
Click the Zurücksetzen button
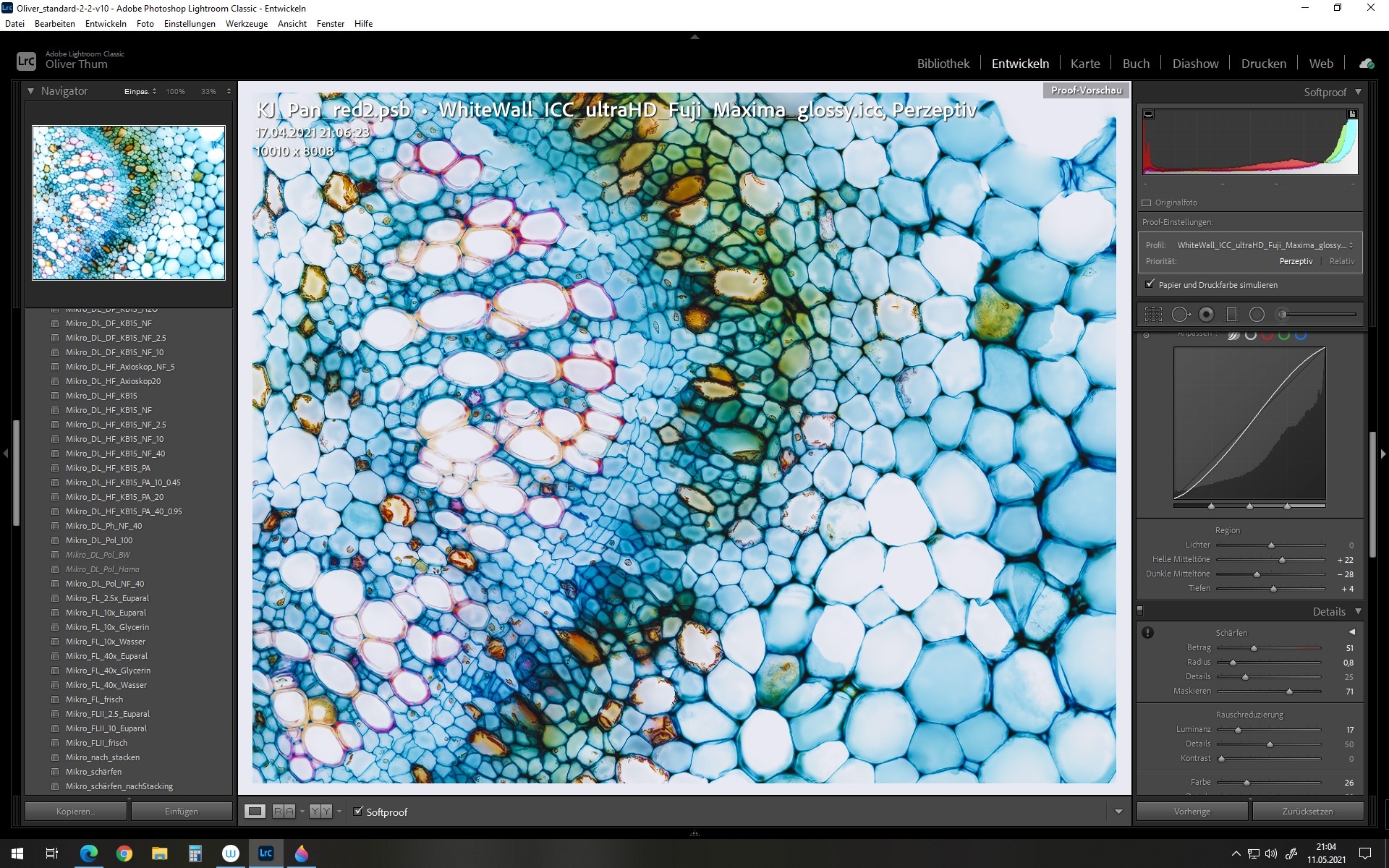[x=1307, y=812]
